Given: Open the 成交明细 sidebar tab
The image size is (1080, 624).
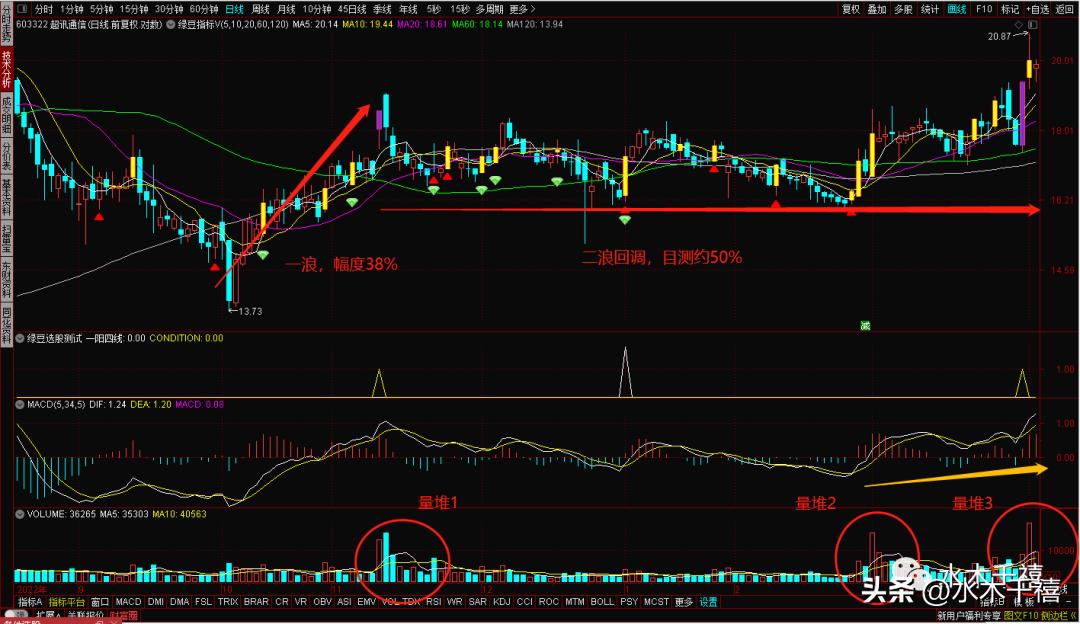Looking at the screenshot, I should pyautogui.click(x=6, y=114).
